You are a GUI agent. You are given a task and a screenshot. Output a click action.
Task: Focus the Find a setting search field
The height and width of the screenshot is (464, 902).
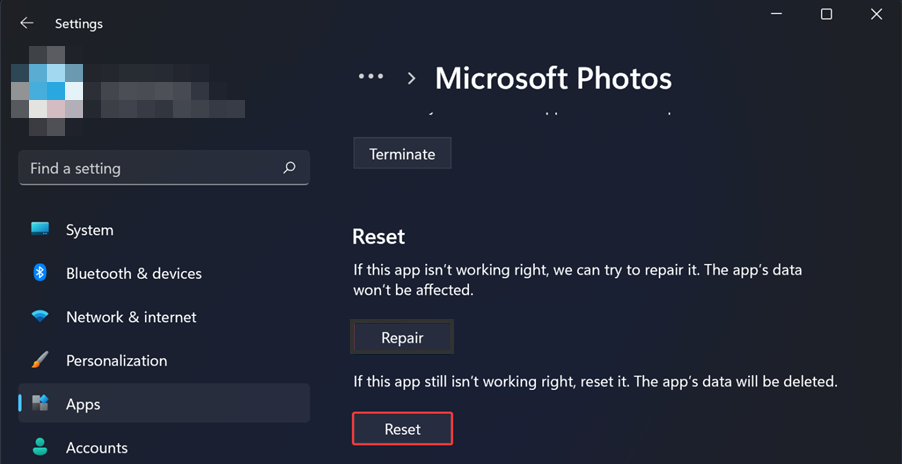coord(150,168)
